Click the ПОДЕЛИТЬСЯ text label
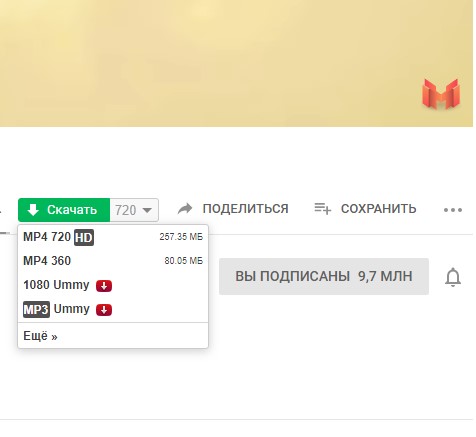 tap(245, 209)
